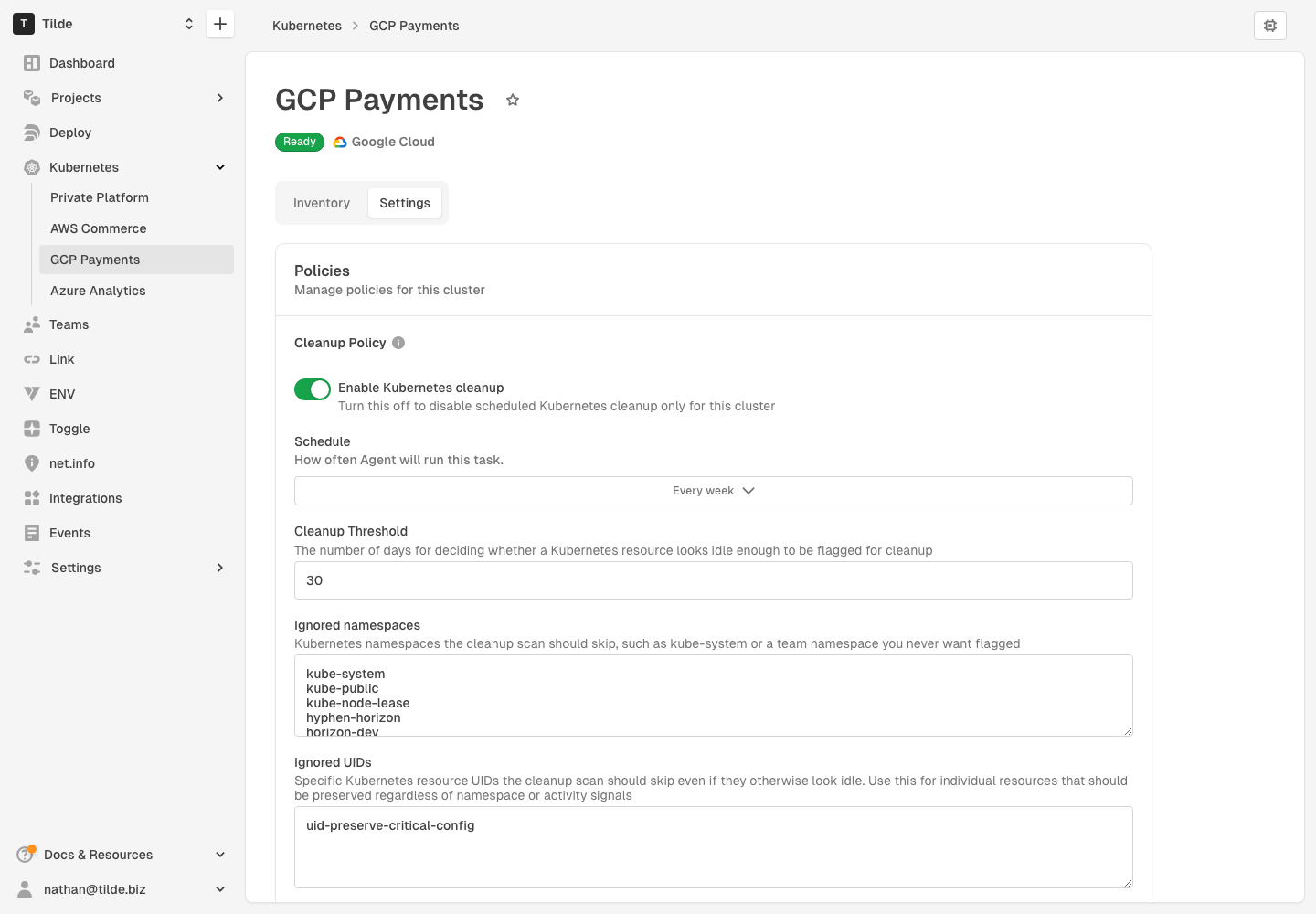Collapse the Kubernetes section chevron
Viewport: 1316px width, 914px height.
pyautogui.click(x=220, y=167)
